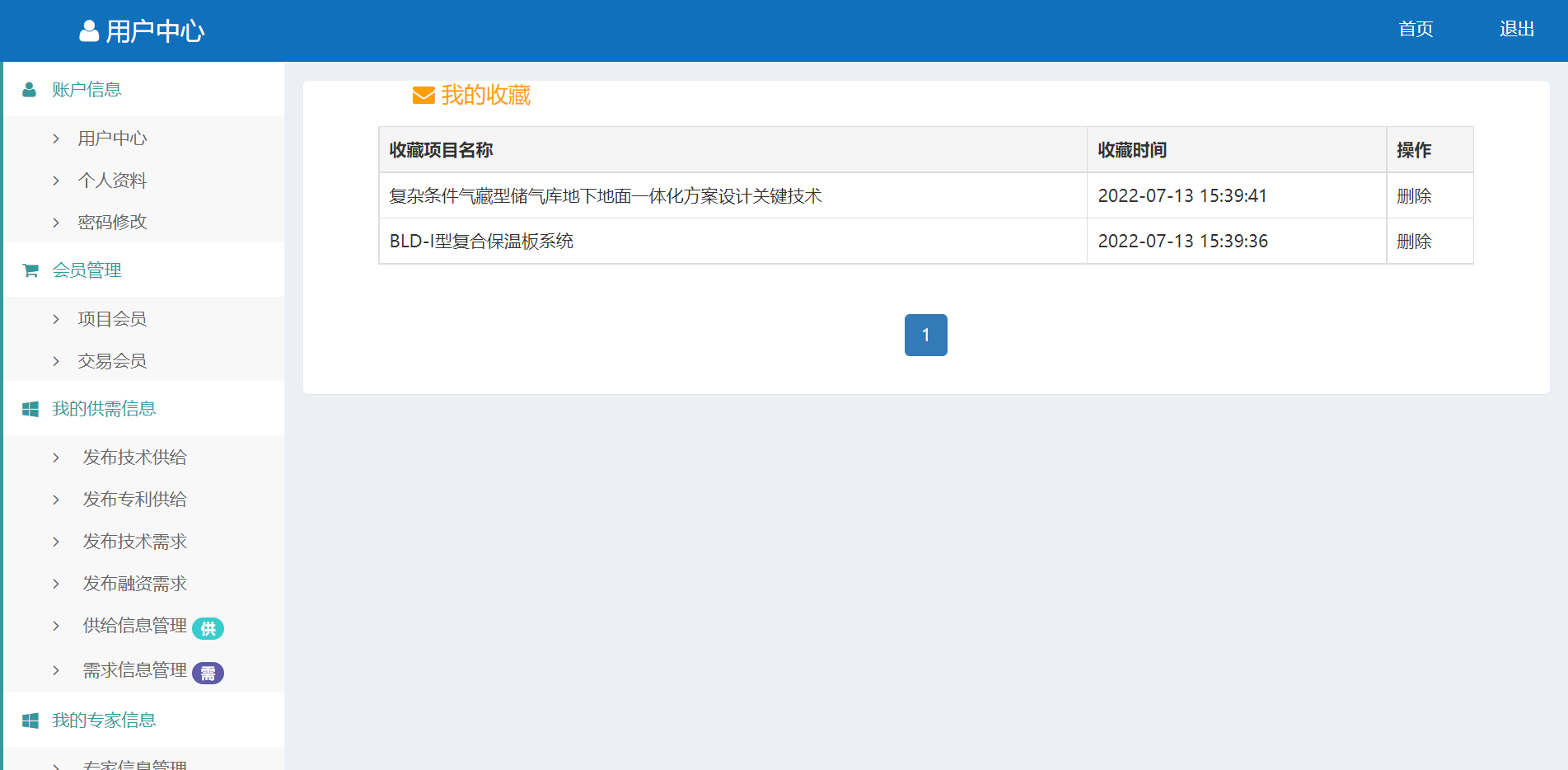Click 复杂条件气藏型储气库地下地面一体化方案设计关键技术 project name
This screenshot has height=770, width=1568.
click(x=606, y=196)
